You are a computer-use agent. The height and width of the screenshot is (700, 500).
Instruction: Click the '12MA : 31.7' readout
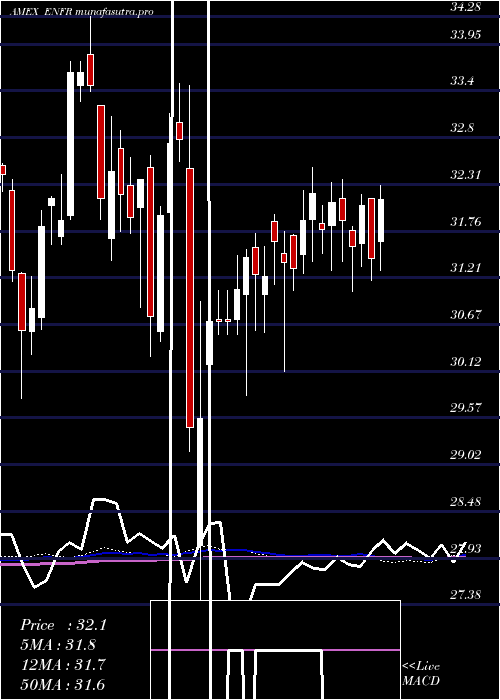click(63, 665)
